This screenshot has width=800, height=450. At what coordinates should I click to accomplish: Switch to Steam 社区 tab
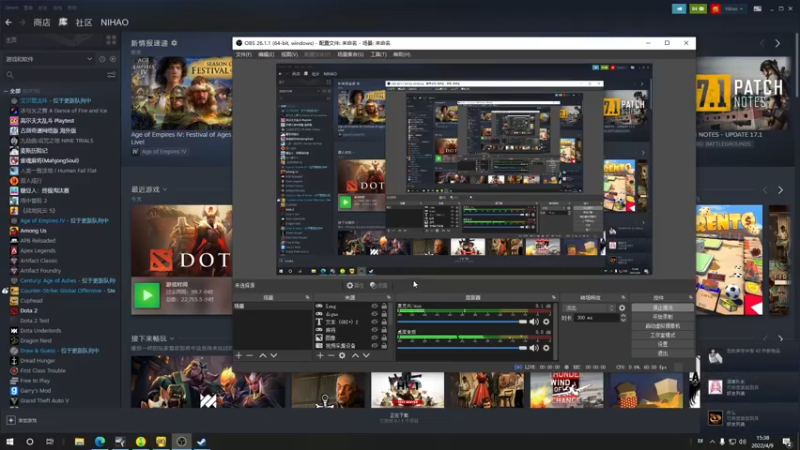tap(84, 22)
